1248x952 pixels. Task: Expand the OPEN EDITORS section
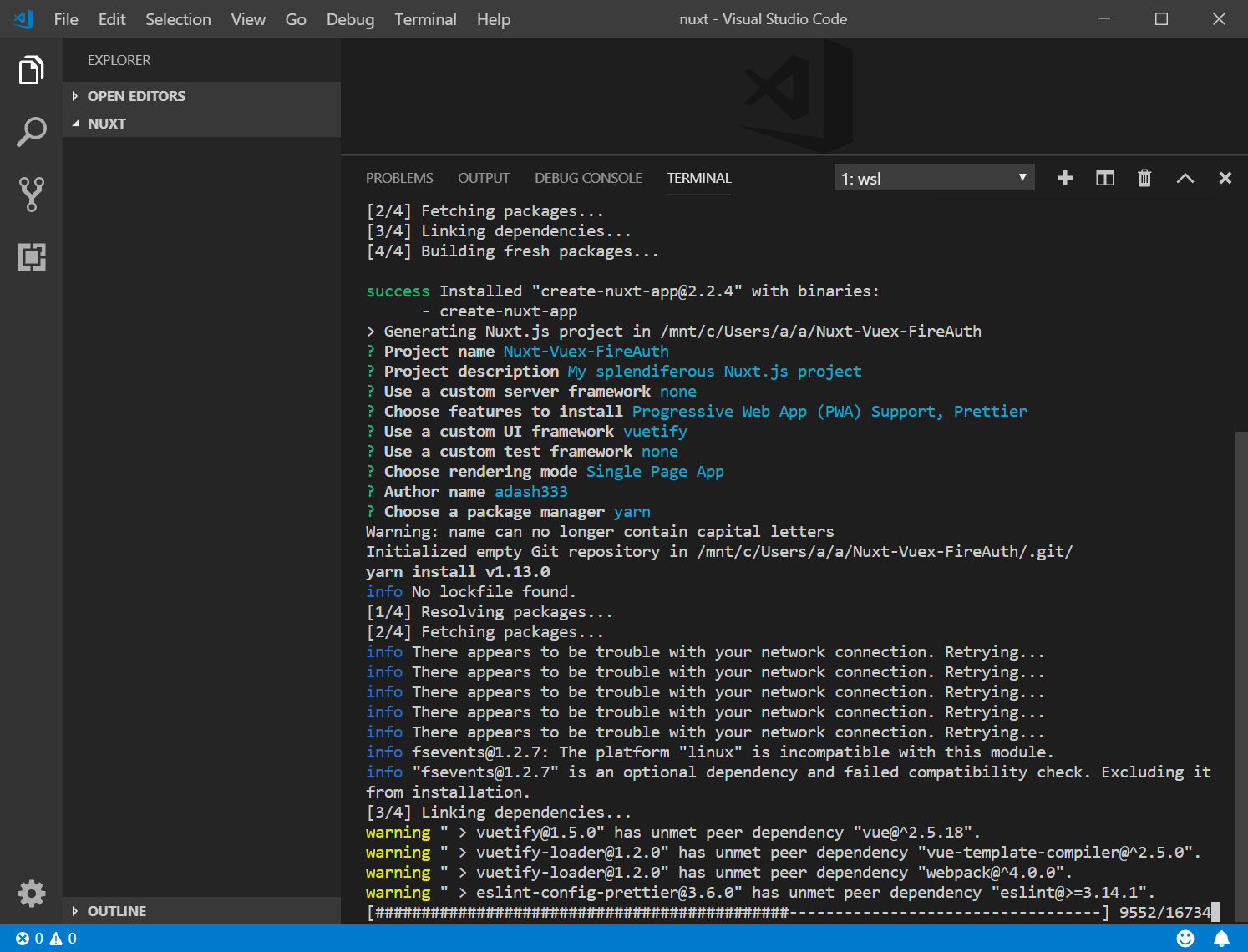coord(136,96)
